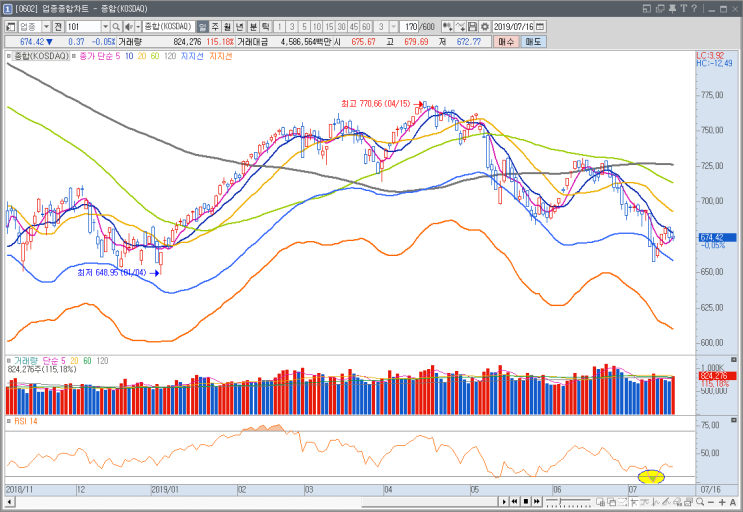Zoom in with the plus icon
The width and height of the screenshot is (743, 512).
coord(722,502)
